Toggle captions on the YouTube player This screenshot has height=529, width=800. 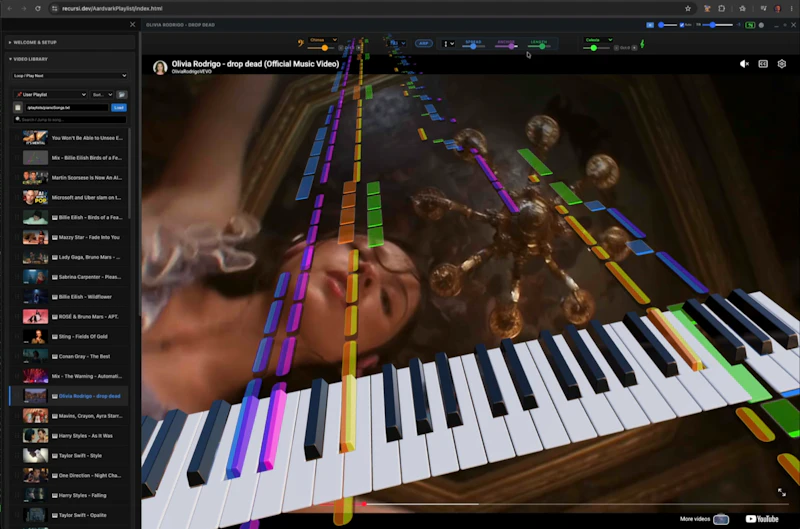point(763,64)
